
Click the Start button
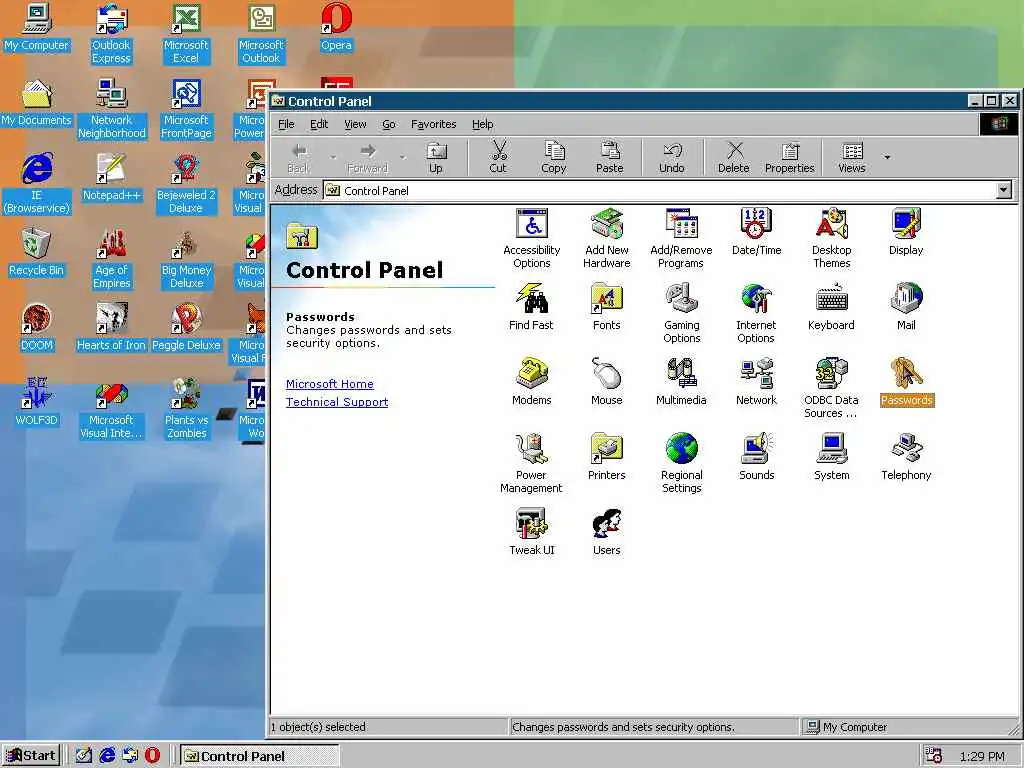(31, 756)
